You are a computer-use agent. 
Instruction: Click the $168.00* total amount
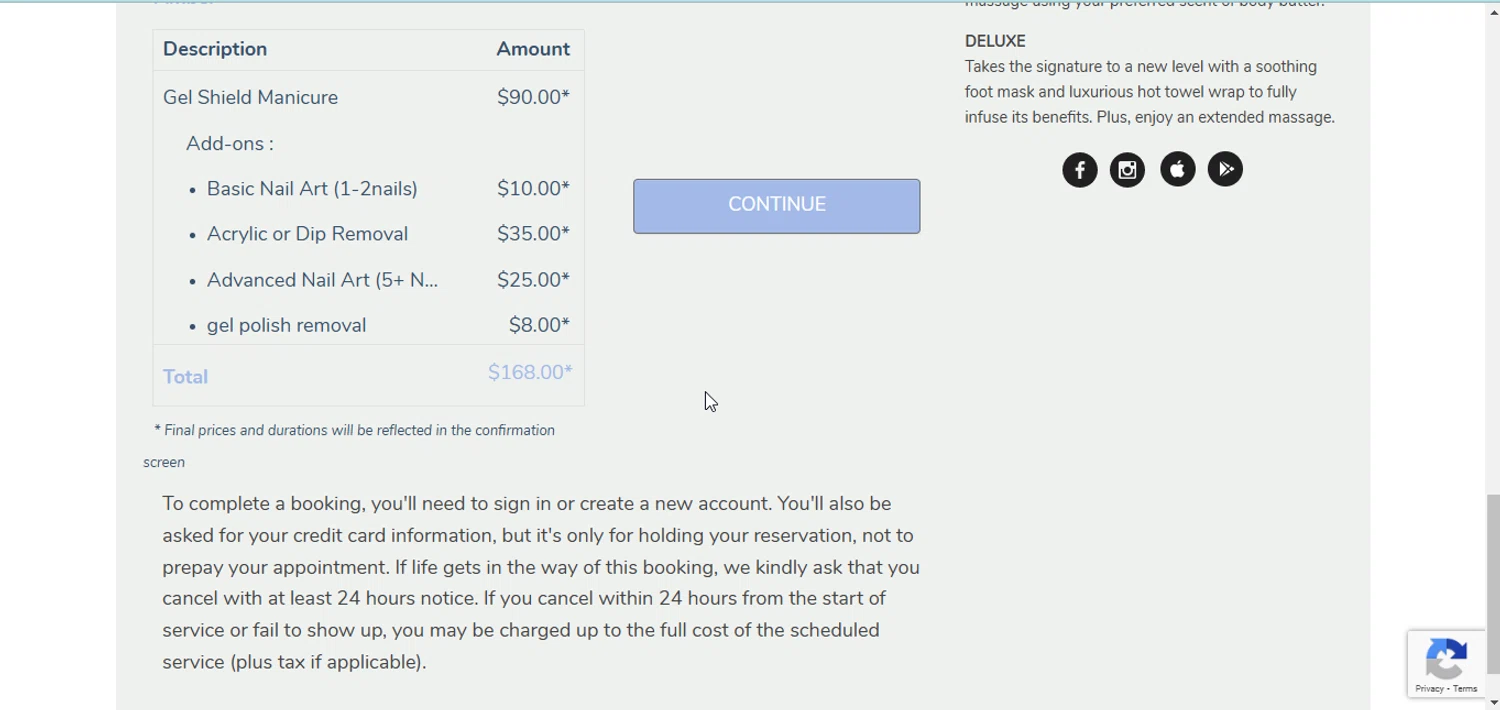530,373
